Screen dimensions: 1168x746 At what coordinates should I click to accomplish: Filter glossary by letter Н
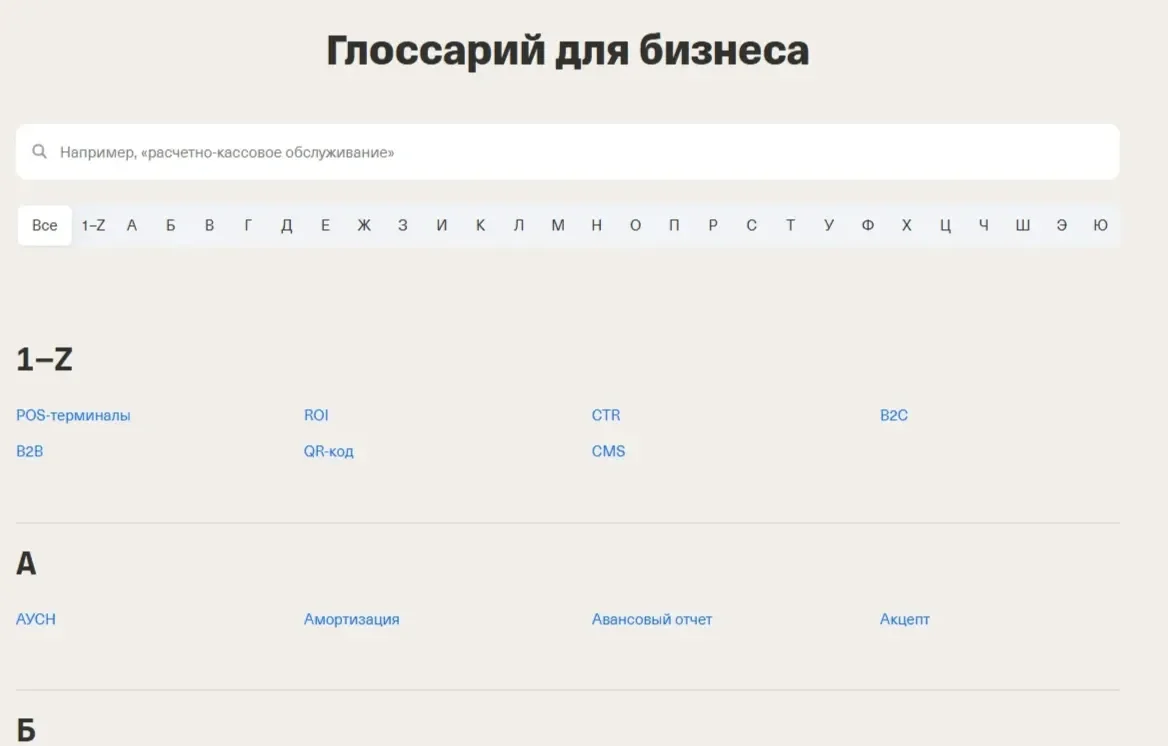coord(597,225)
